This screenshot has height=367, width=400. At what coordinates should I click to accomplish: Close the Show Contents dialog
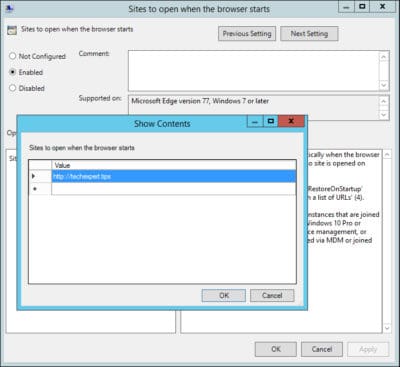pyautogui.click(x=291, y=121)
